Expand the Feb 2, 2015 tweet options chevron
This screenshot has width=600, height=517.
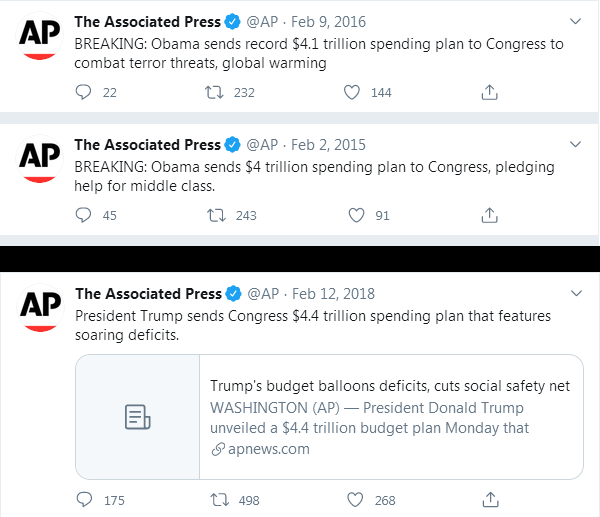click(x=576, y=144)
